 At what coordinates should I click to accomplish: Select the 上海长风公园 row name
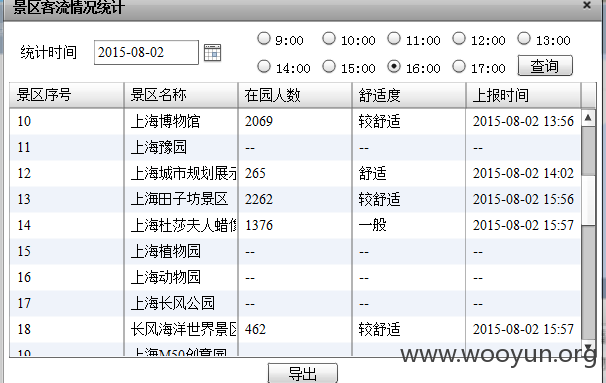pyautogui.click(x=172, y=303)
